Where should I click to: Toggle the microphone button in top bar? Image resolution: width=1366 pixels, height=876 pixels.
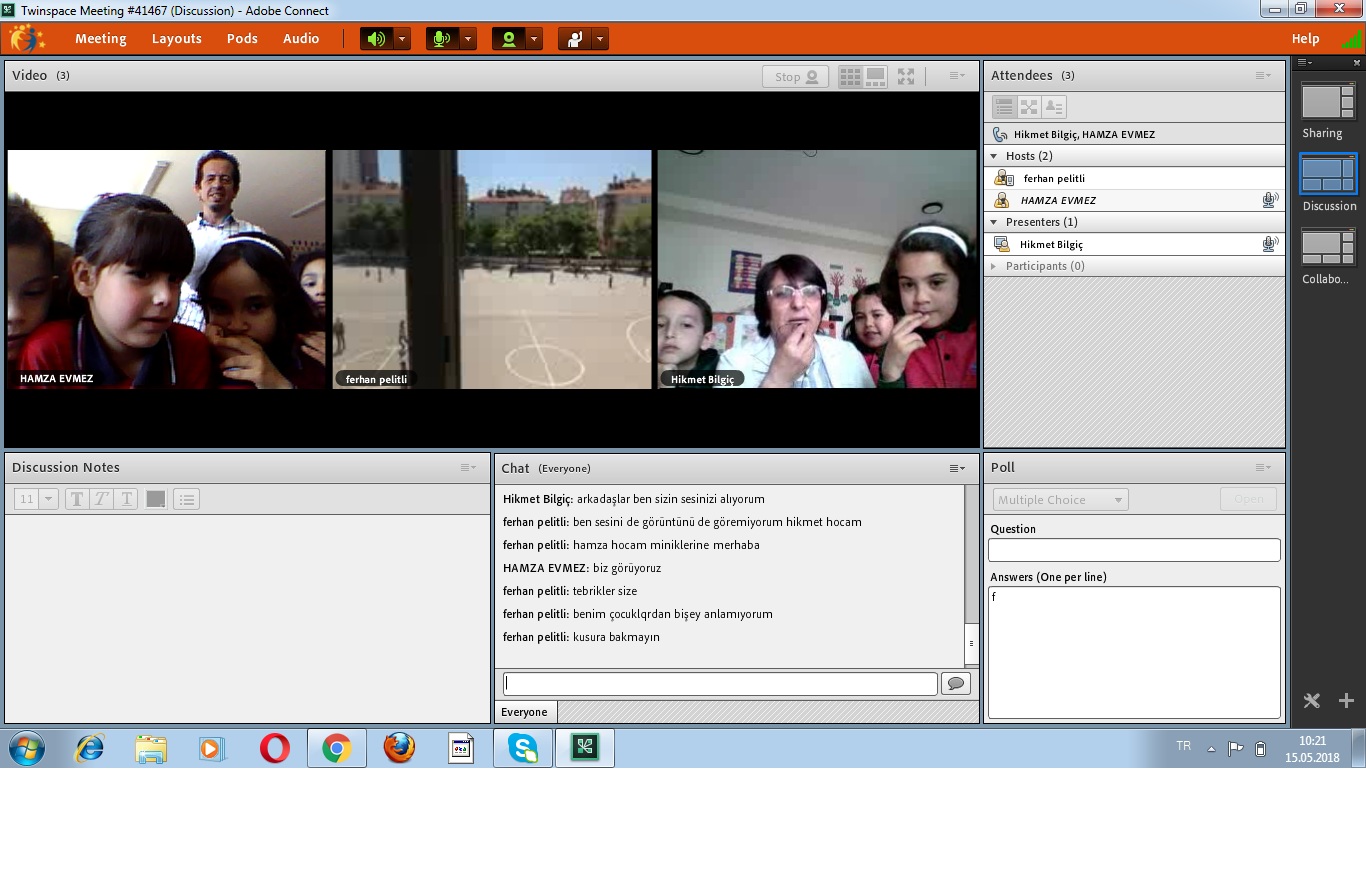(441, 39)
